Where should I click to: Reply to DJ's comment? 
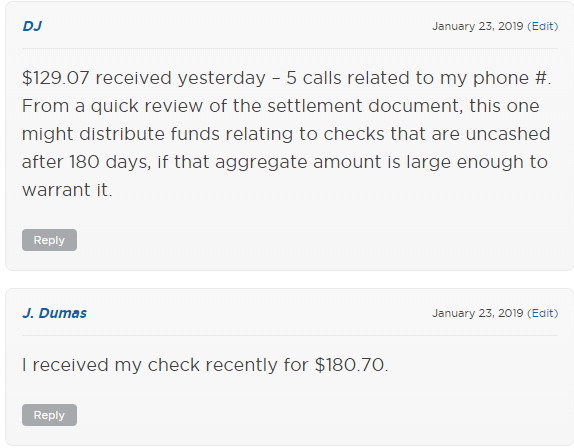pos(49,240)
